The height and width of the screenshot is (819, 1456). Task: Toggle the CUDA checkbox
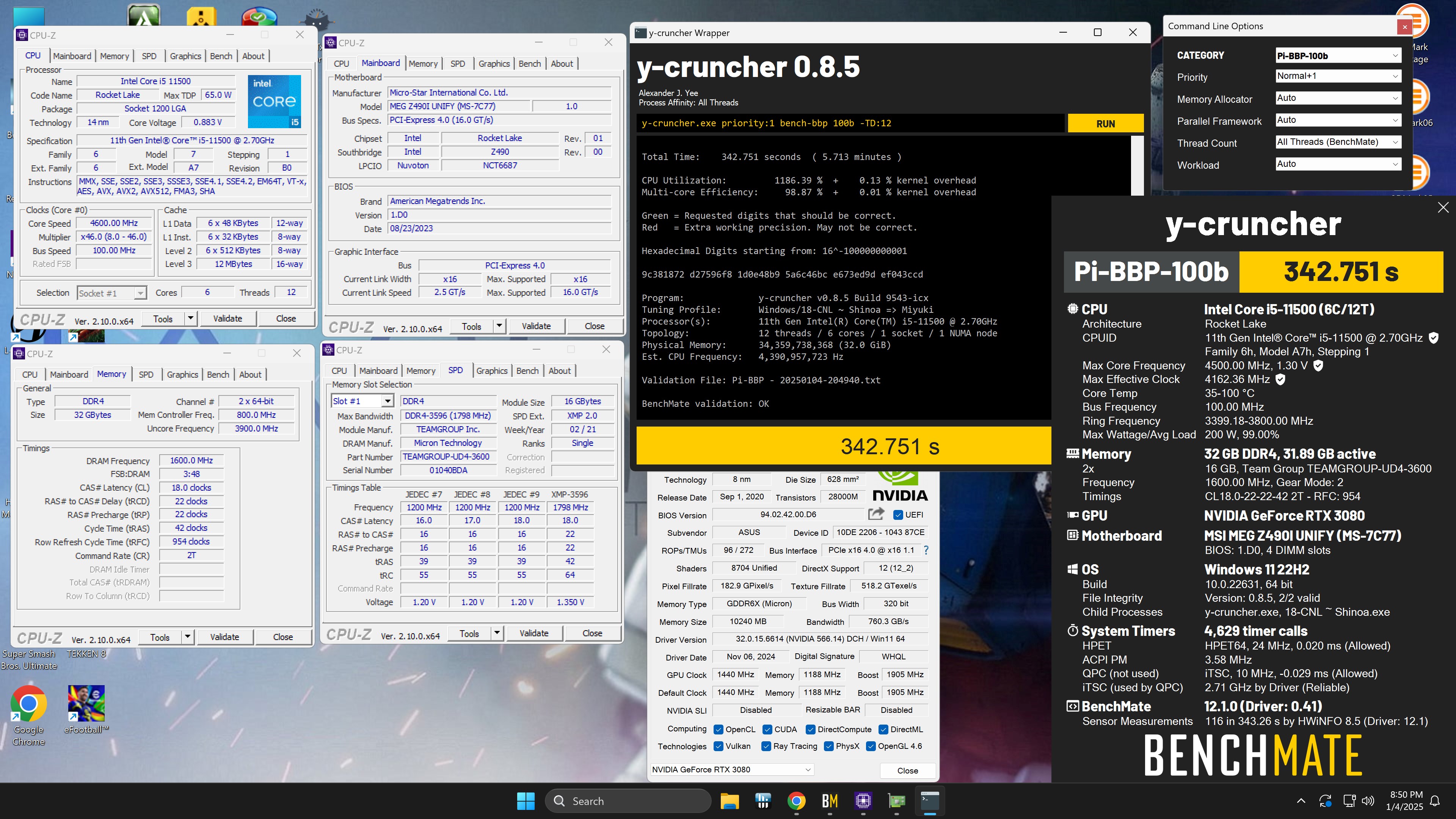[x=767, y=729]
